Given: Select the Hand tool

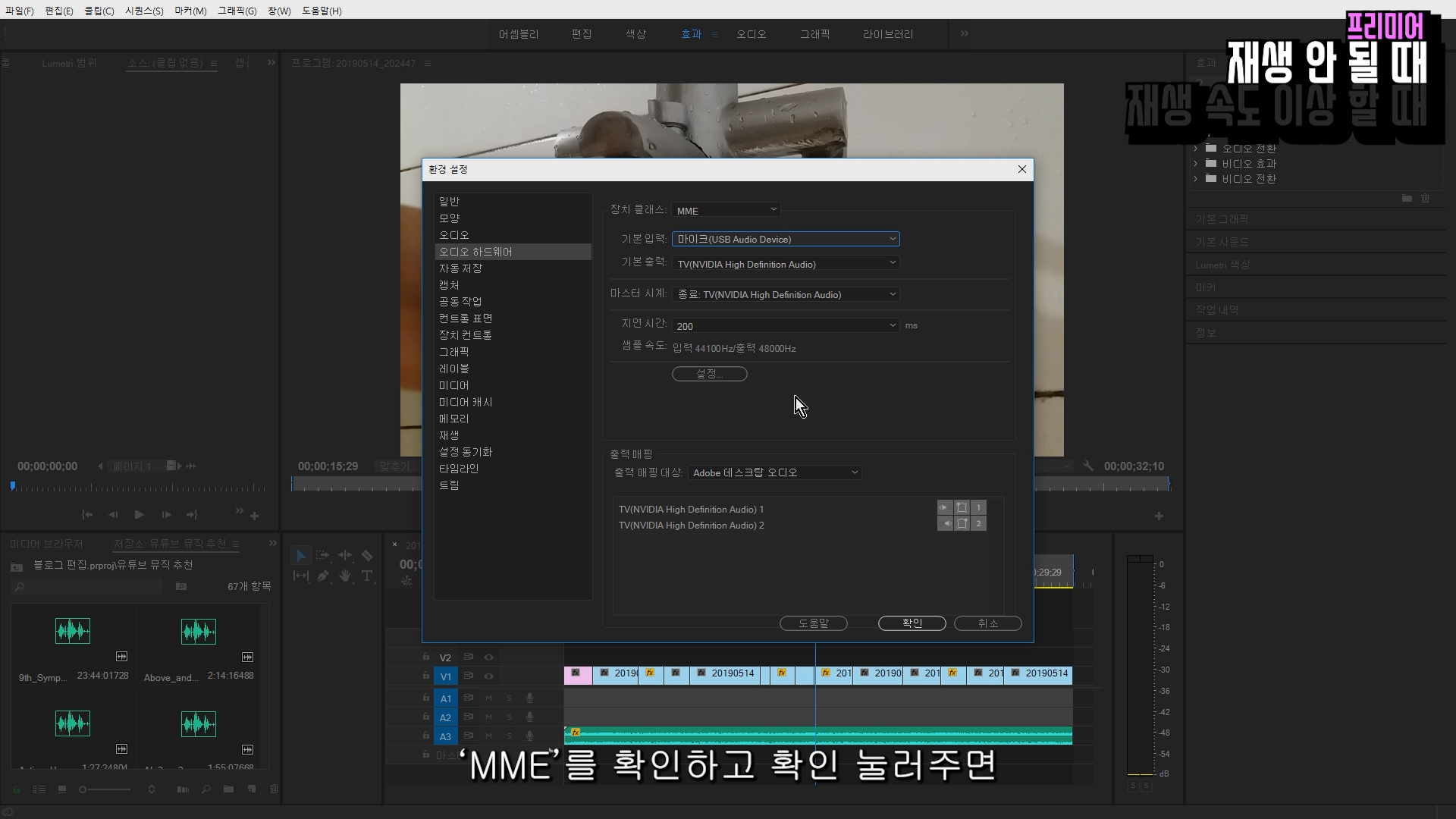Looking at the screenshot, I should click(345, 576).
